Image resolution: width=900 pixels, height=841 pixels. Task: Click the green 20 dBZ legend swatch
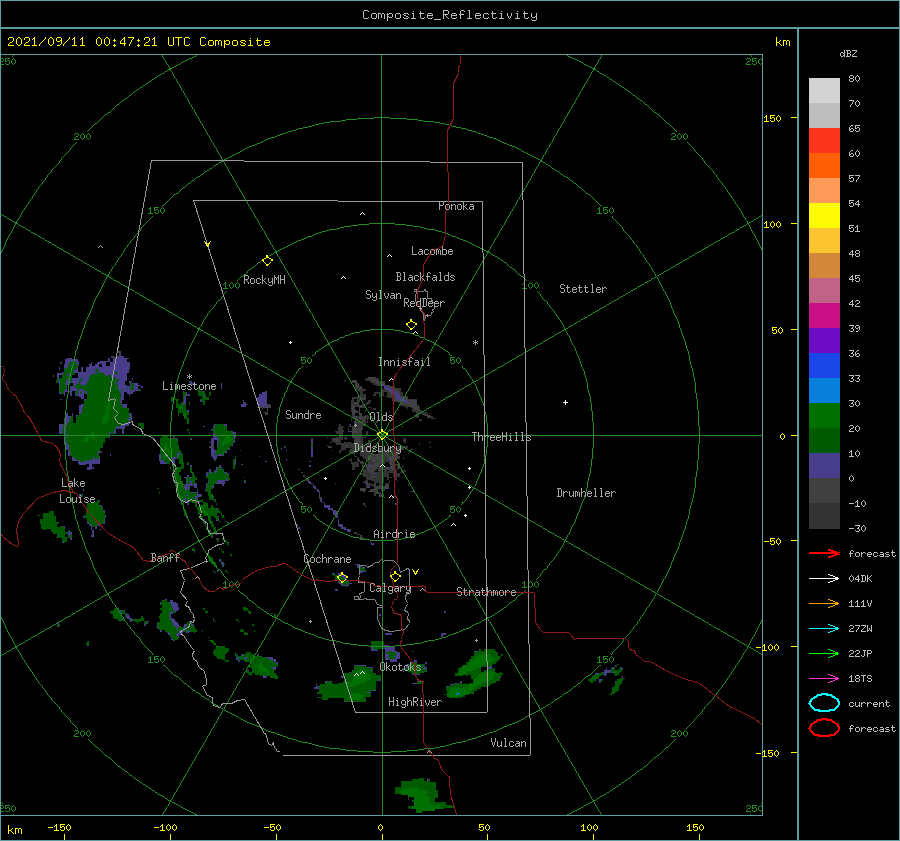coord(824,416)
